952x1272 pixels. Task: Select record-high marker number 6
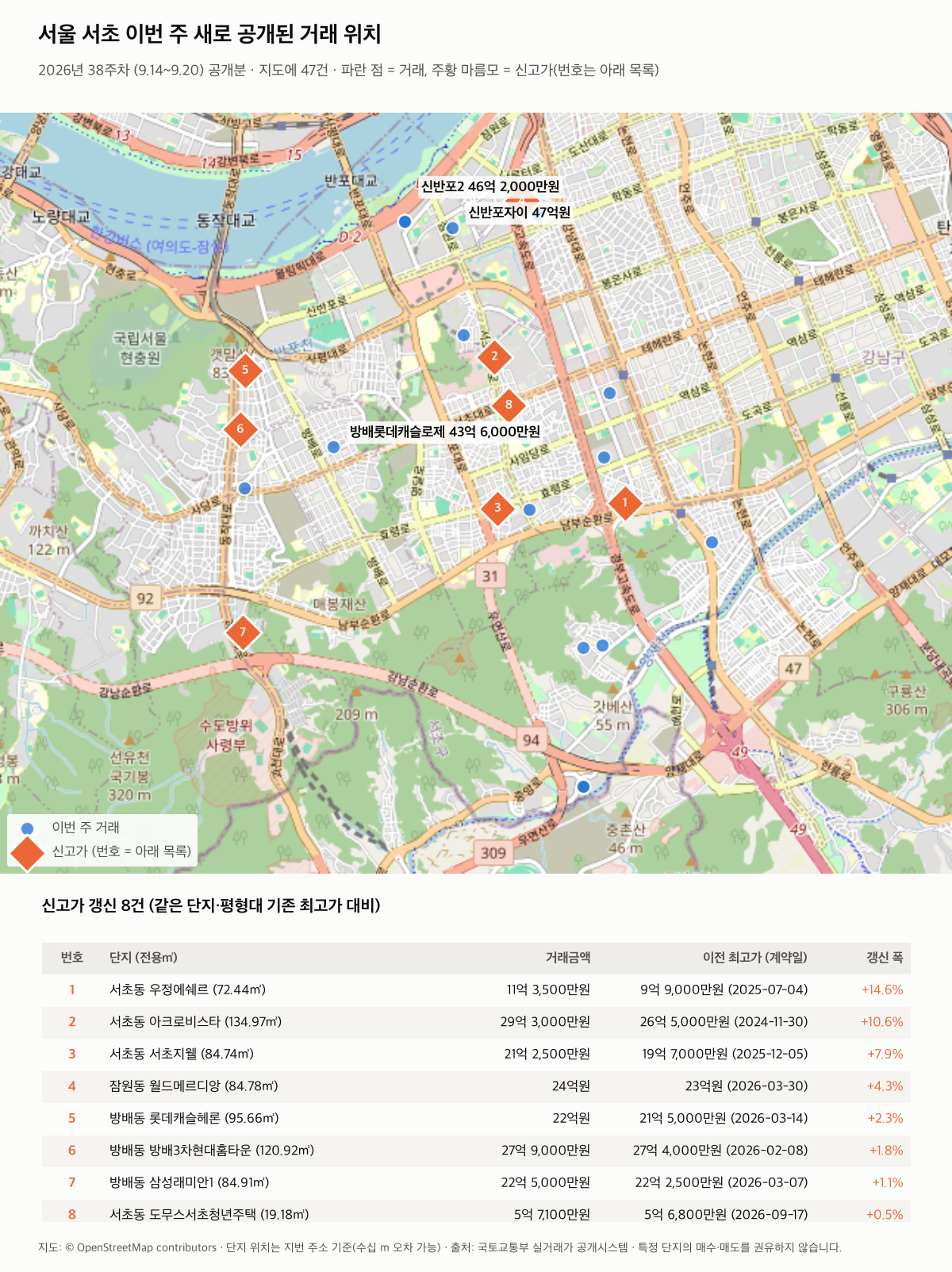(x=240, y=429)
